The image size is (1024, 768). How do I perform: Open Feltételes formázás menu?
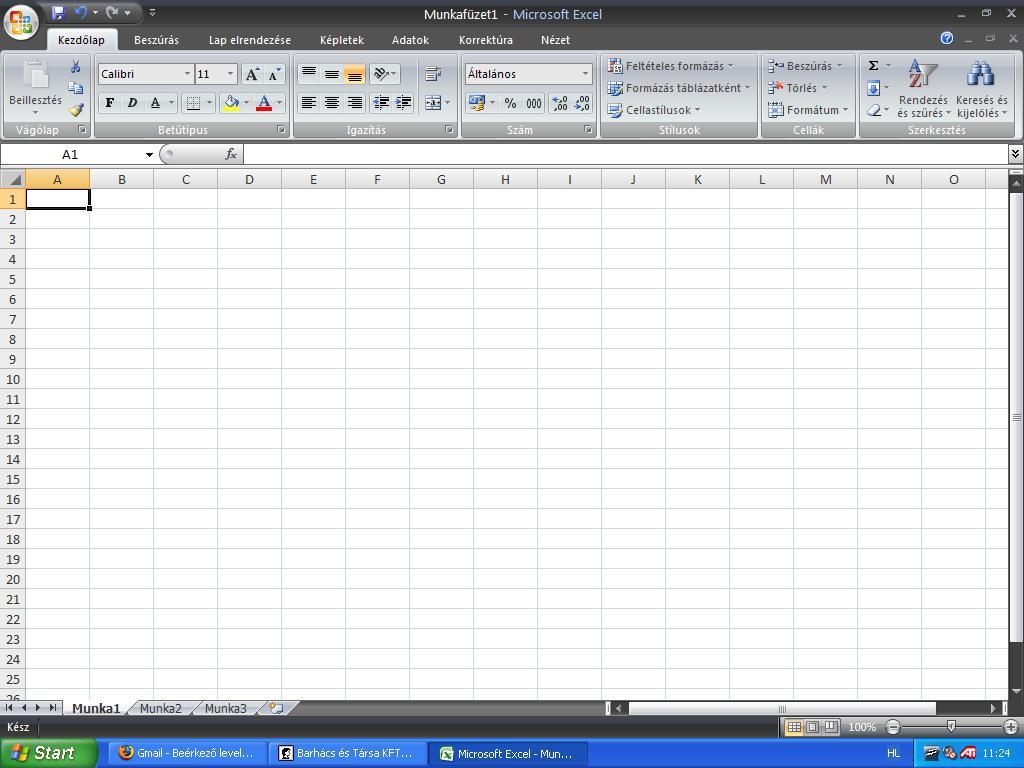click(x=671, y=65)
